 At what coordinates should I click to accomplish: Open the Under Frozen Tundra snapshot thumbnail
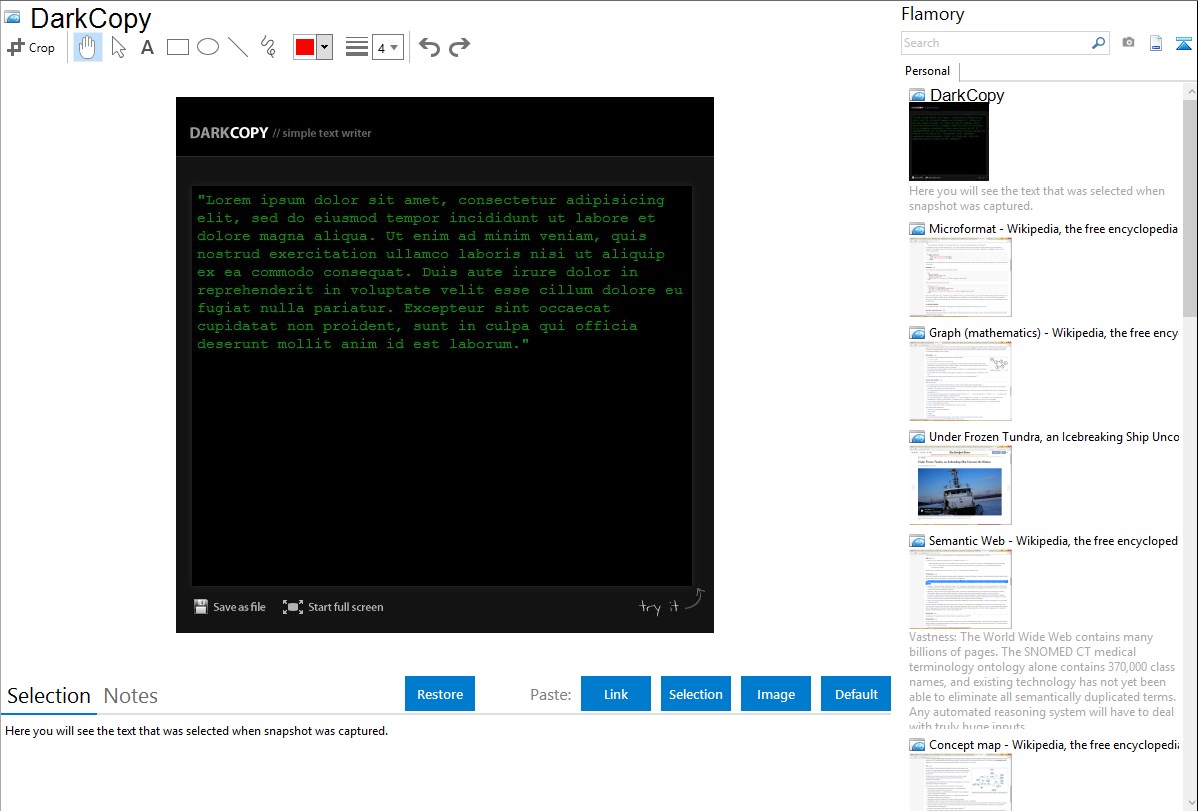point(960,485)
